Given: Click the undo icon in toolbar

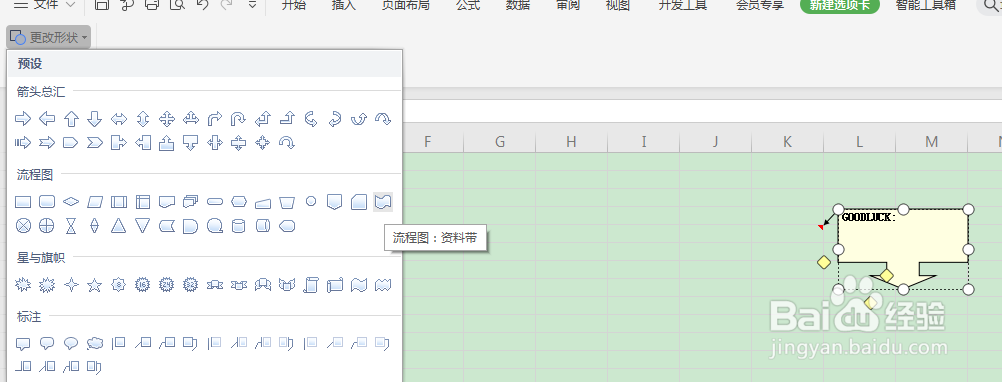Looking at the screenshot, I should 202,5.
